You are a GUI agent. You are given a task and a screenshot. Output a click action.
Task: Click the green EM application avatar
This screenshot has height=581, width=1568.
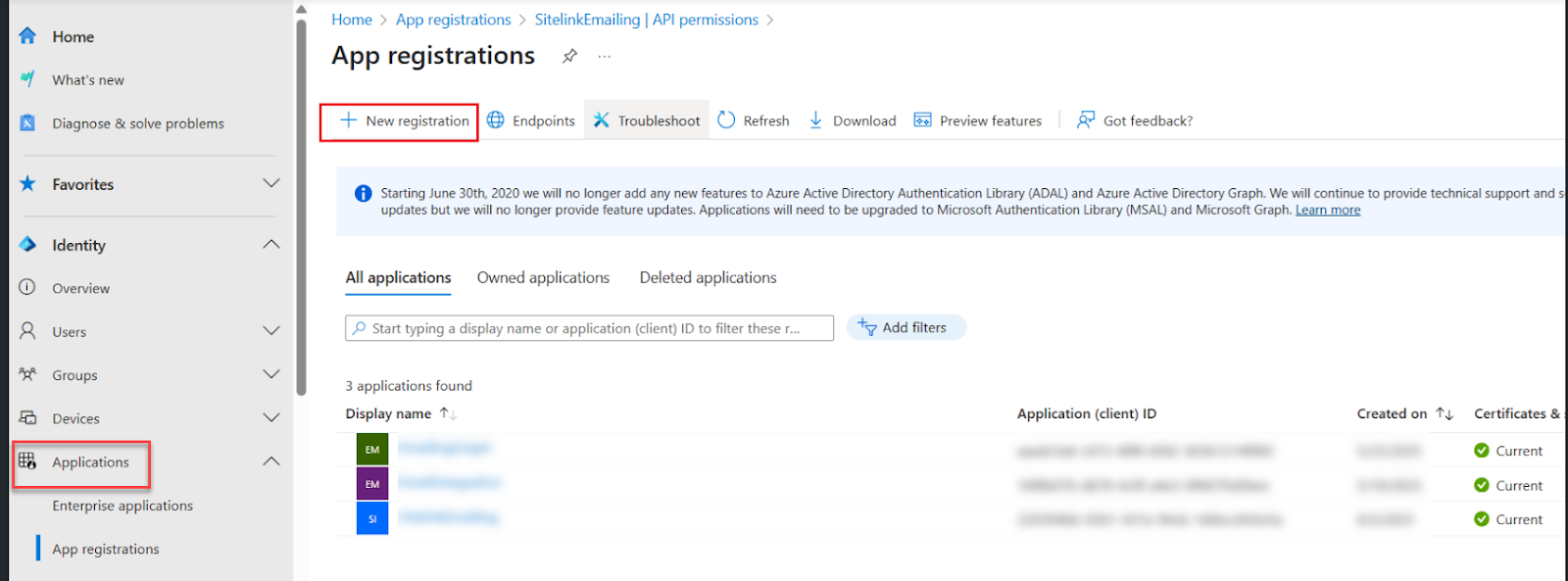(x=372, y=450)
